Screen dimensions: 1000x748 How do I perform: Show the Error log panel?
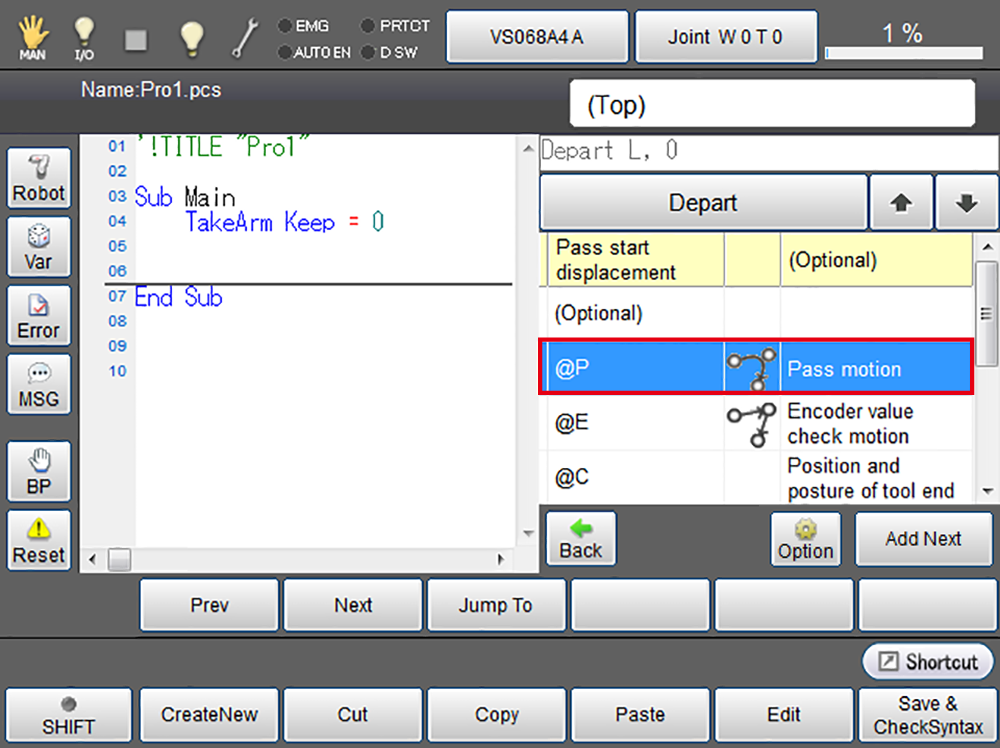click(x=39, y=316)
